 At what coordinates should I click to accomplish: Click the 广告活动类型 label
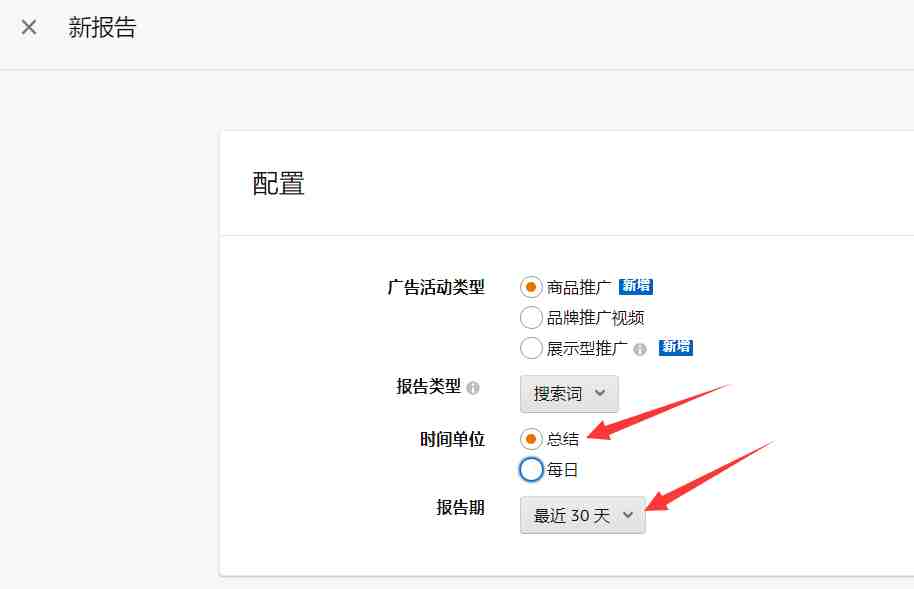coord(436,287)
